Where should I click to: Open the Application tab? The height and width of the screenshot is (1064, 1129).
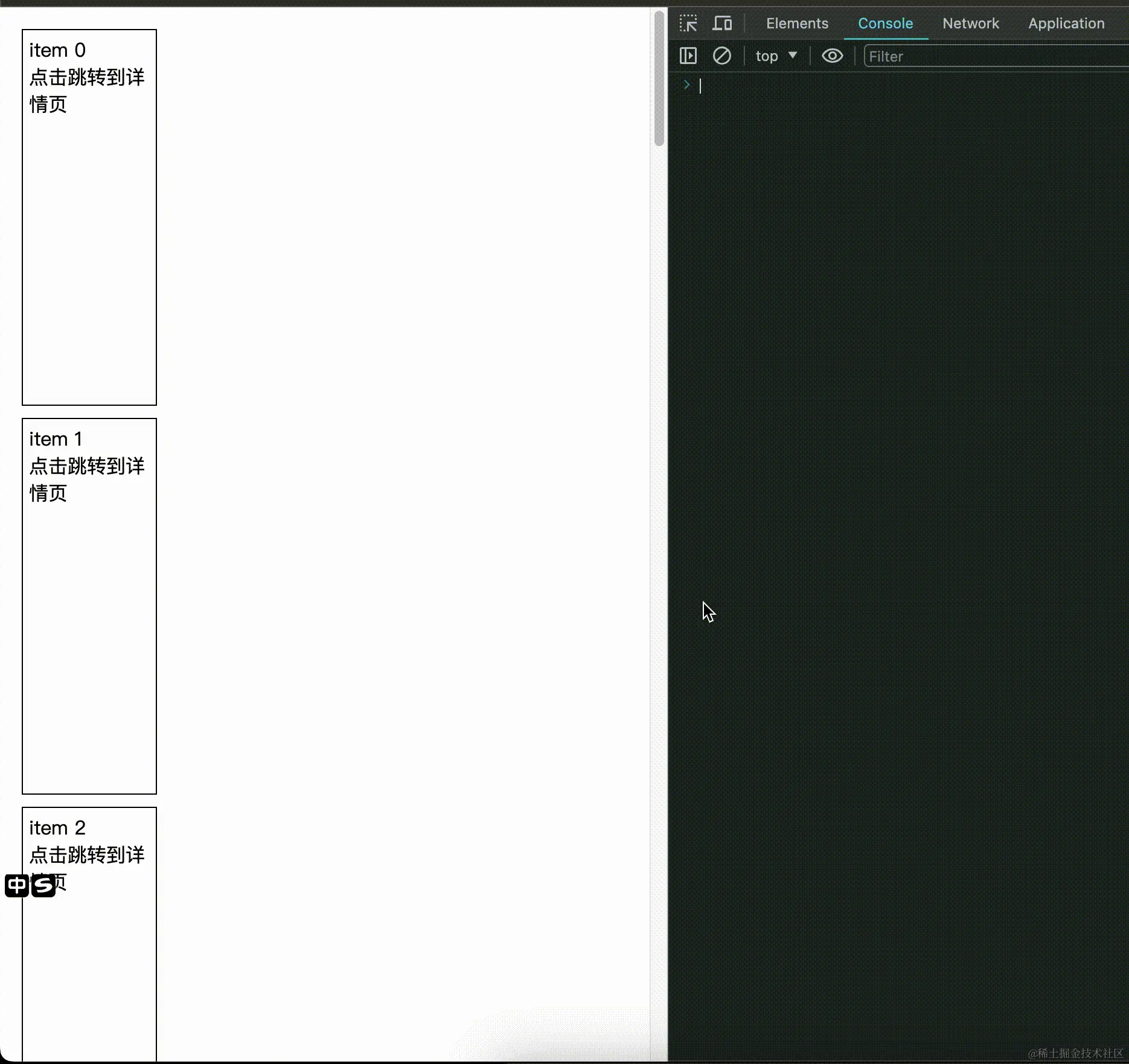tap(1066, 23)
